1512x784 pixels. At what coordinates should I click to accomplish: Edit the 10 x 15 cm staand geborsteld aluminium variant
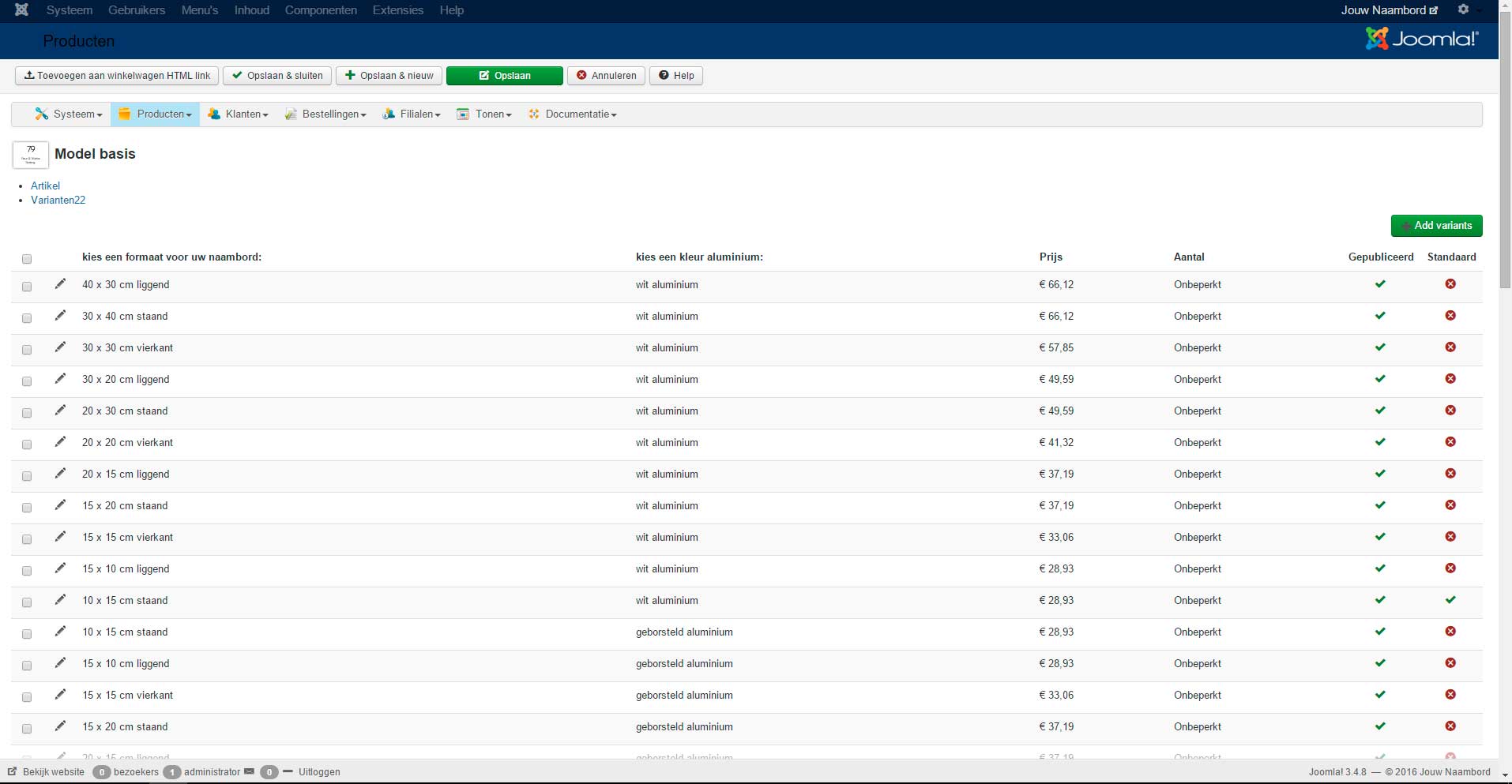60,632
